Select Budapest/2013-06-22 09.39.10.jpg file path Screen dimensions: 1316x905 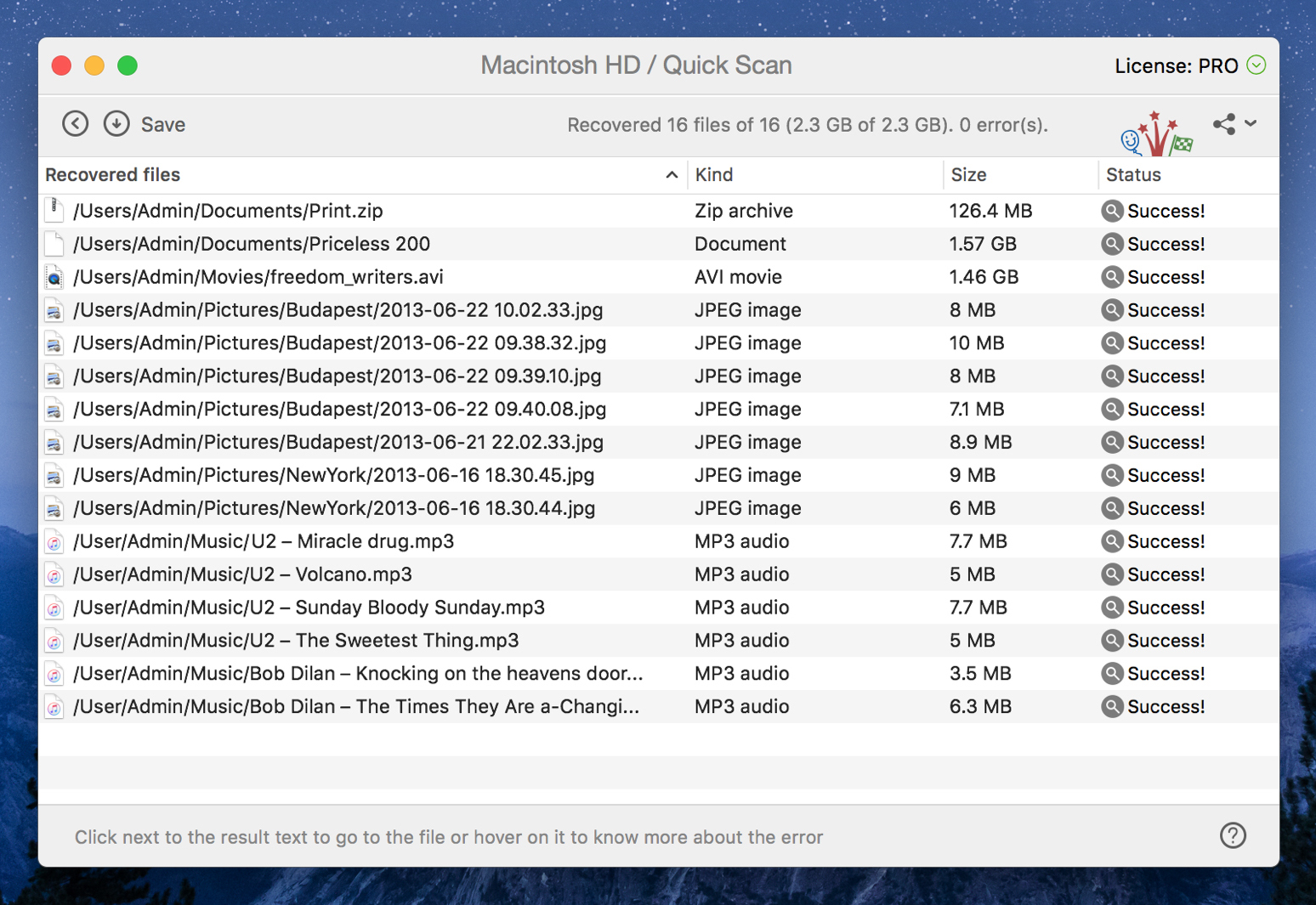[x=338, y=376]
